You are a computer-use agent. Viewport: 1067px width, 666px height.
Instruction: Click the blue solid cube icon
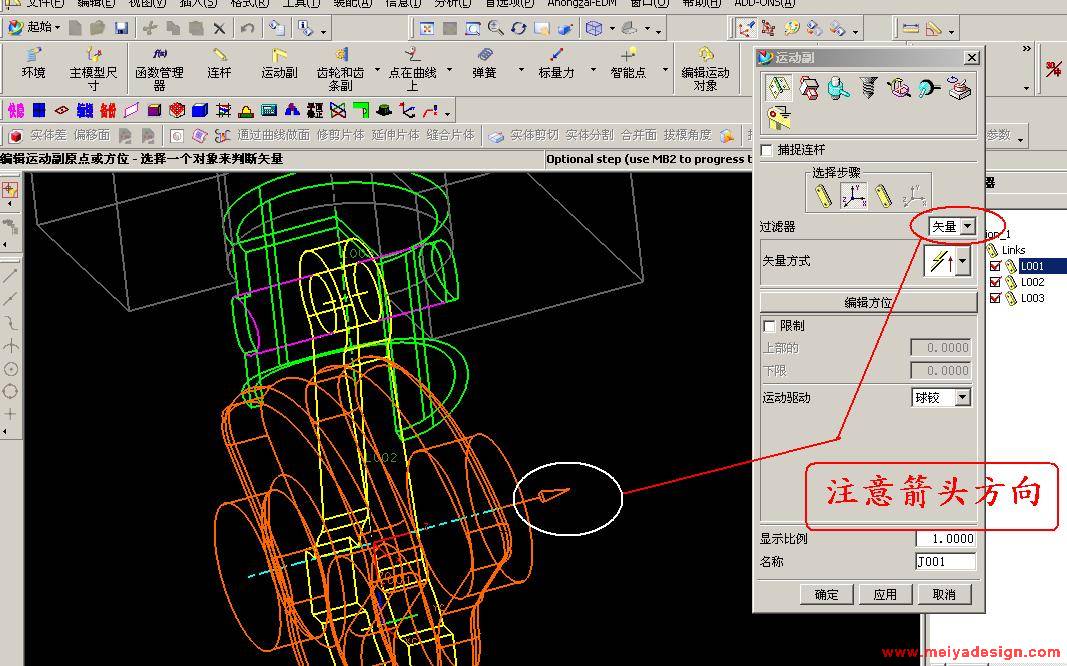click(200, 110)
